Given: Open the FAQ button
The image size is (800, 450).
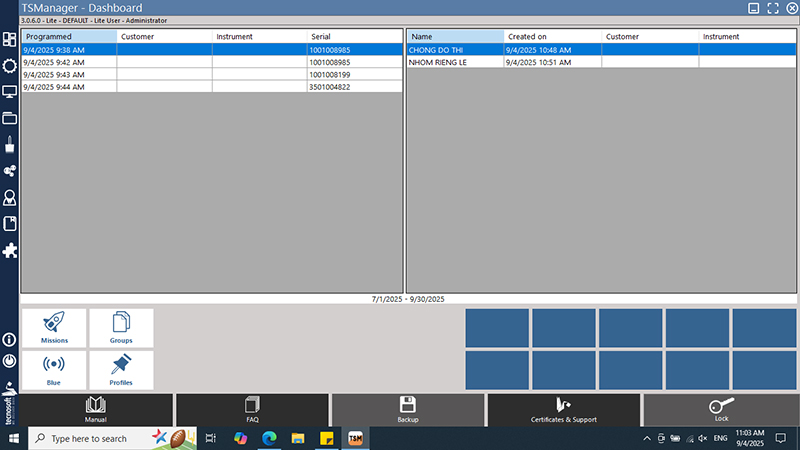Looking at the screenshot, I should (252, 410).
